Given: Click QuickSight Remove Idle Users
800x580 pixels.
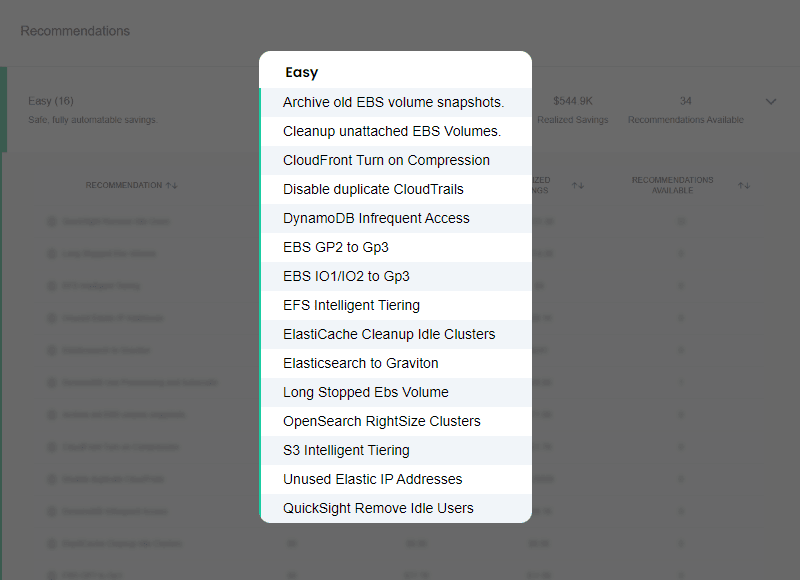Looking at the screenshot, I should pos(378,508).
